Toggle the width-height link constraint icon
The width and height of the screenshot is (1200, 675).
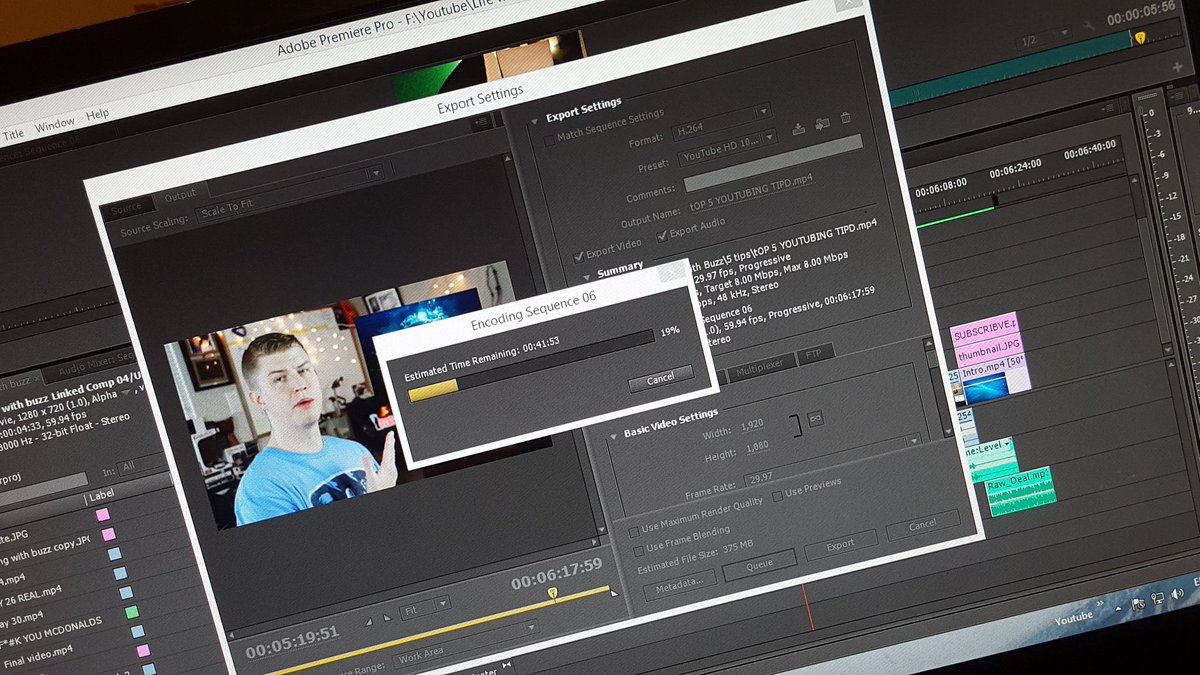(816, 420)
